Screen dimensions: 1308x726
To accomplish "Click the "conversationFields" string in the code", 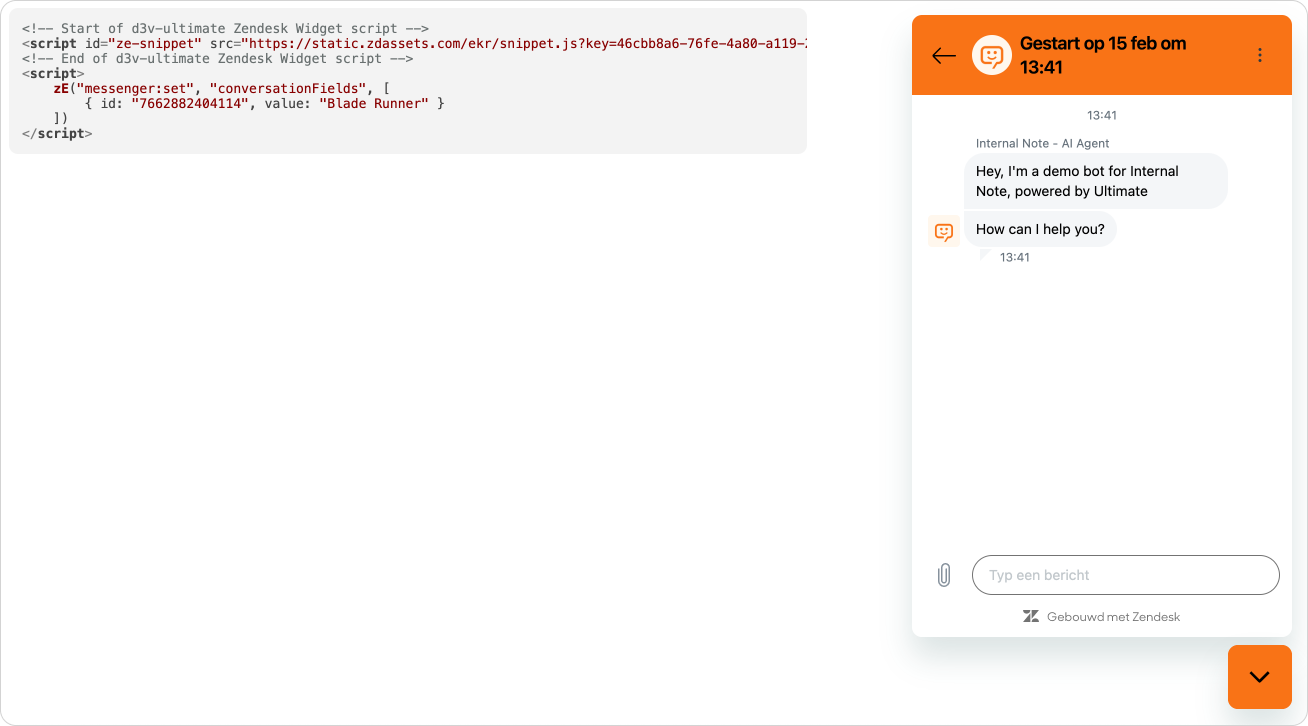I will pos(288,88).
